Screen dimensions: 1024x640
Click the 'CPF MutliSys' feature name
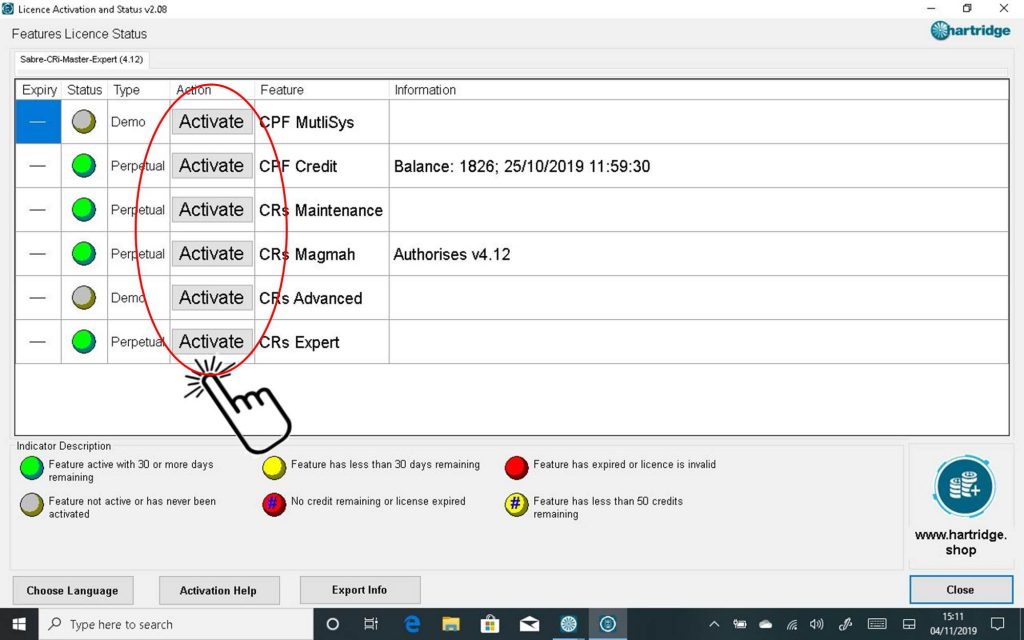tap(306, 122)
